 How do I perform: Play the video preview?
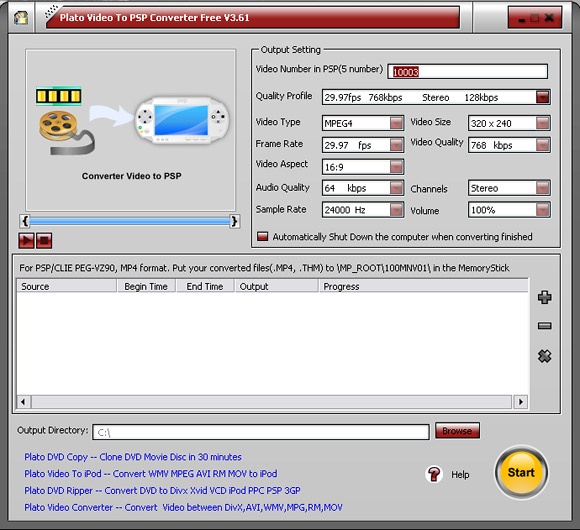point(26,241)
